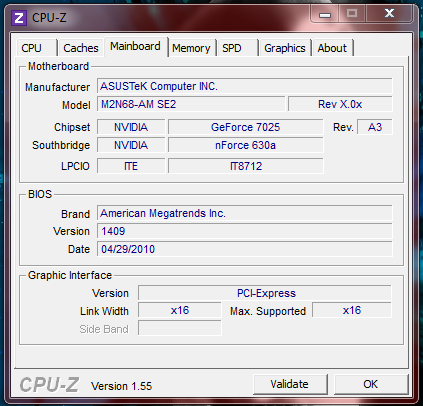Click the Chipset label

72,127
